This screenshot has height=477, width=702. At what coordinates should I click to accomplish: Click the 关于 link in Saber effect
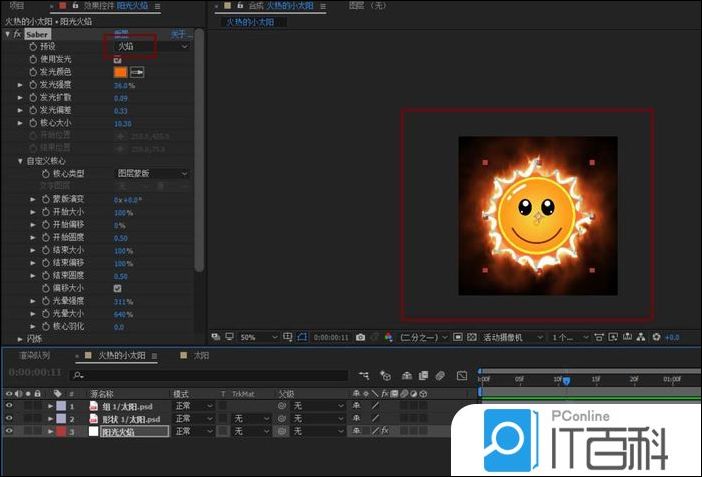(x=180, y=34)
